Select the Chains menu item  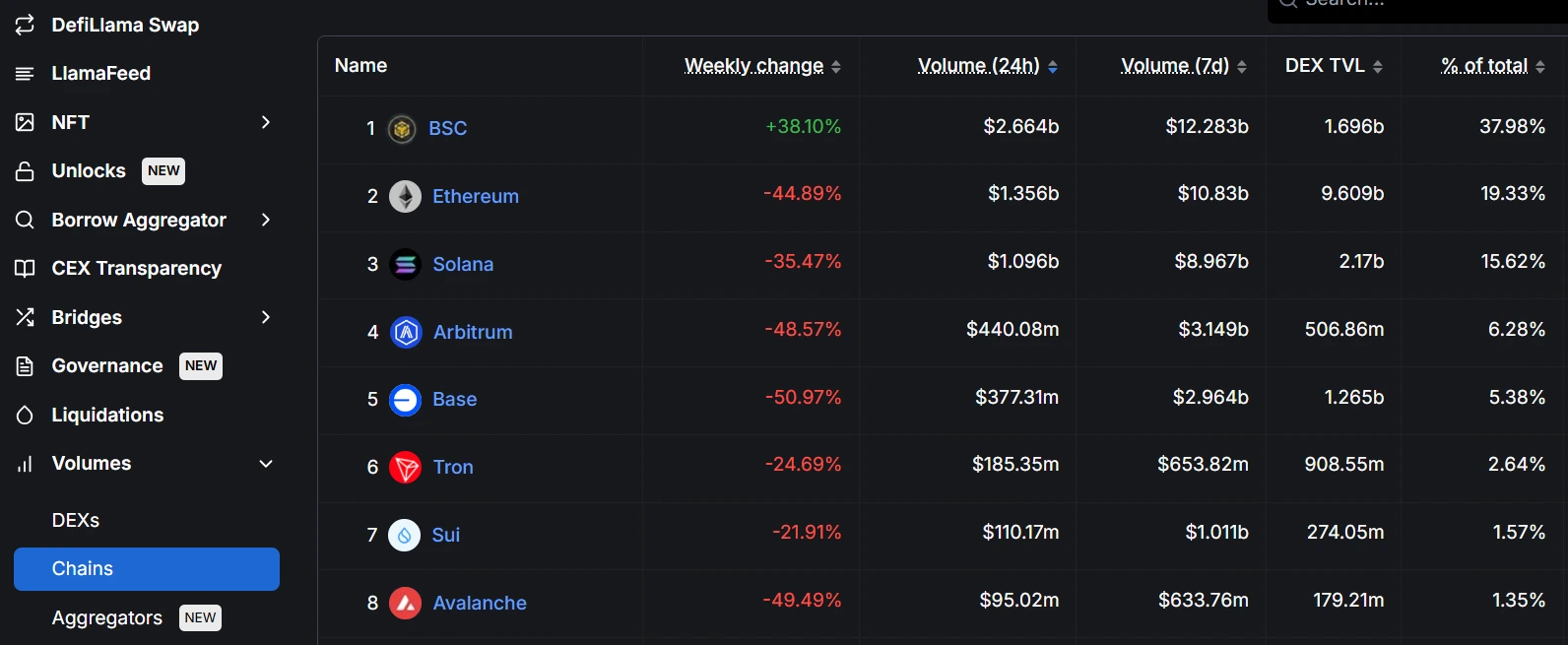(147, 569)
